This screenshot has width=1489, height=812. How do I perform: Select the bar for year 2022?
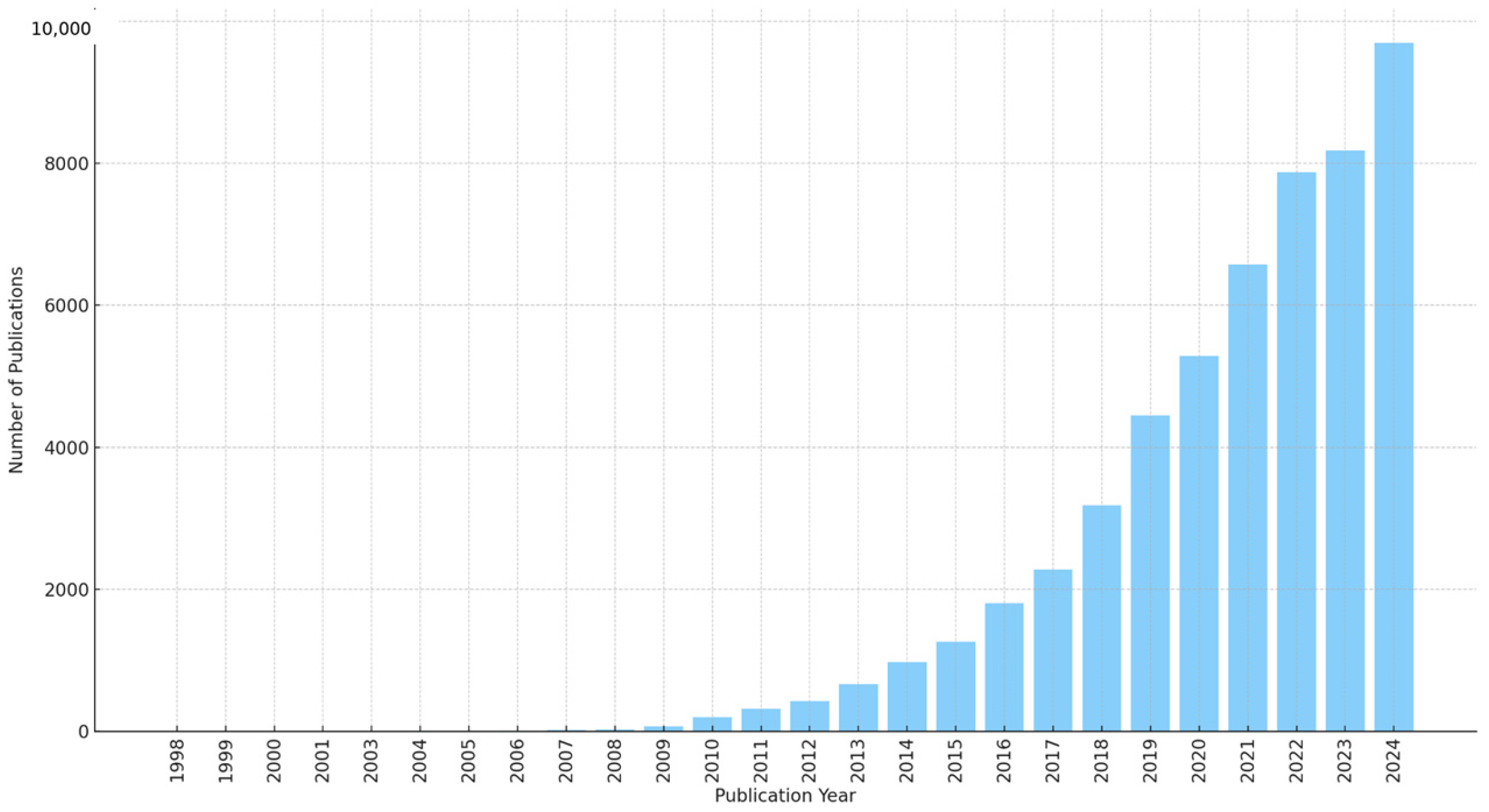click(1296, 452)
